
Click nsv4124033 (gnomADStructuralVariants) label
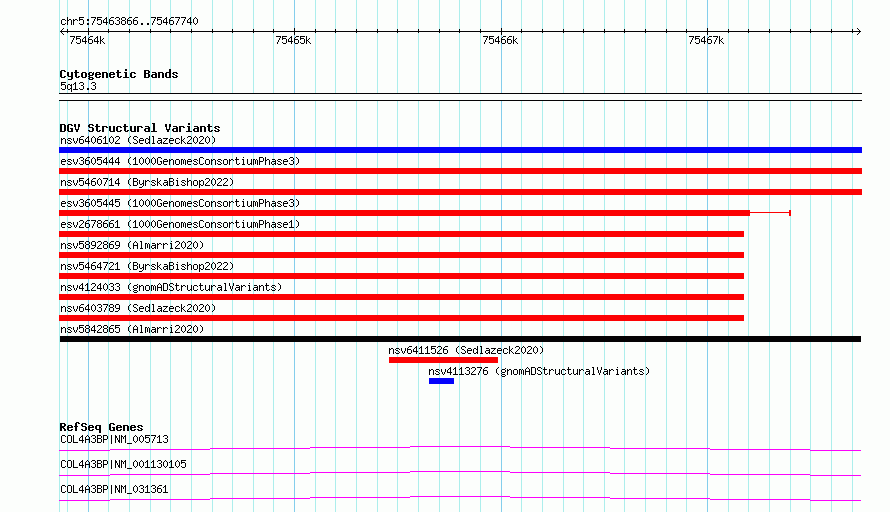click(171, 287)
